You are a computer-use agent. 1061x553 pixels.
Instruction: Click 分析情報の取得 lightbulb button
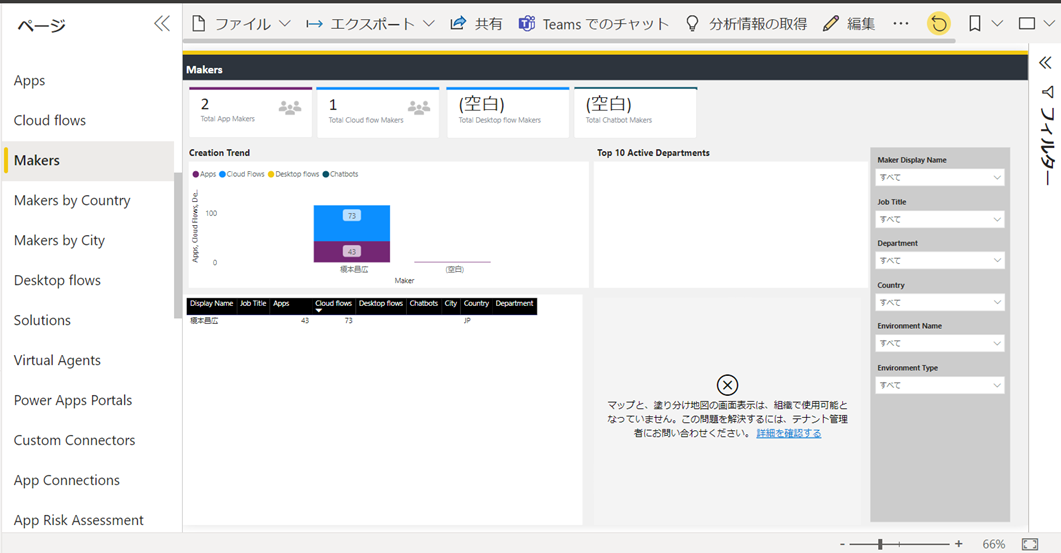[746, 24]
